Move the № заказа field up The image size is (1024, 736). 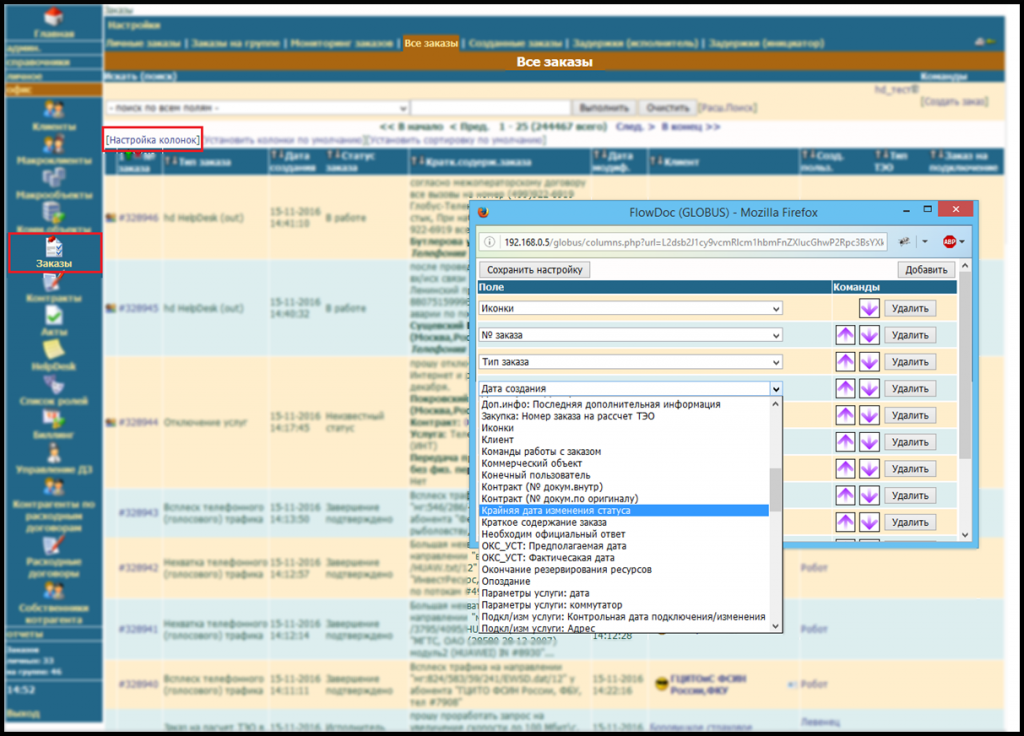coord(845,335)
